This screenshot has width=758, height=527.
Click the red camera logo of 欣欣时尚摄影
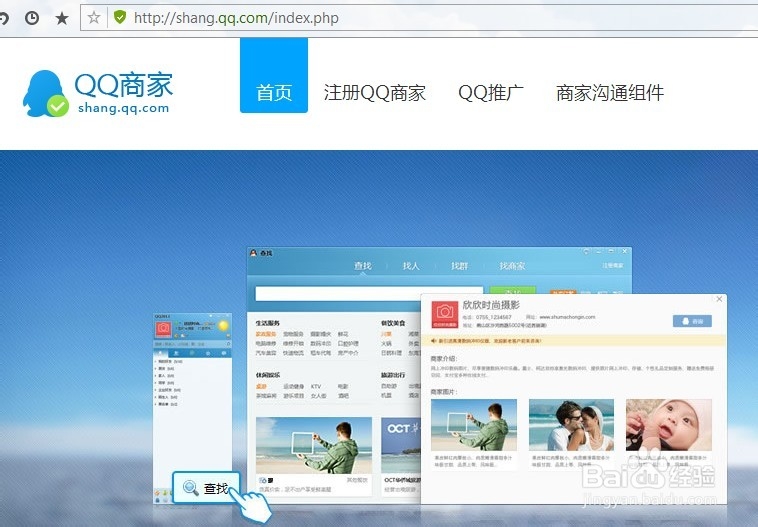445,314
